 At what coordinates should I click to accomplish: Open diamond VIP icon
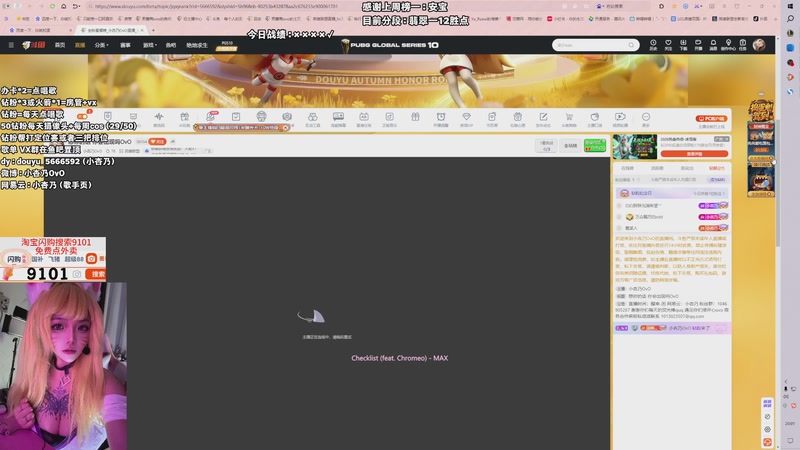click(x=466, y=119)
